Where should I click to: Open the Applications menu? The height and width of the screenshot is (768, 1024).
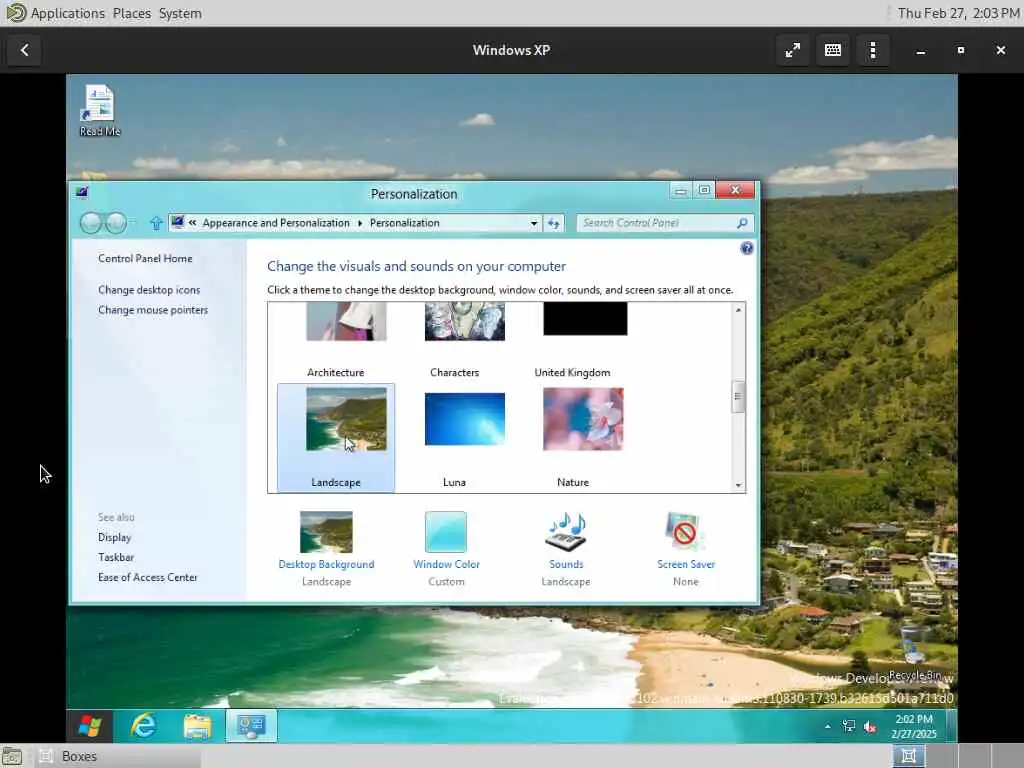click(67, 13)
